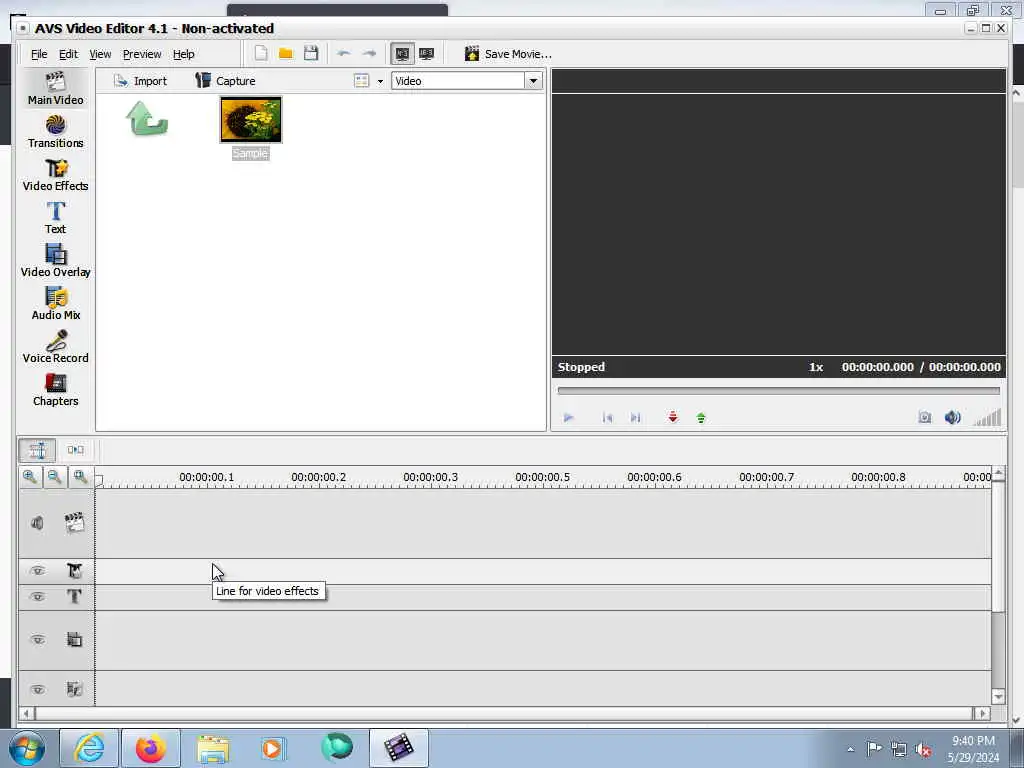Open Internet Explorer from taskbar

point(89,748)
